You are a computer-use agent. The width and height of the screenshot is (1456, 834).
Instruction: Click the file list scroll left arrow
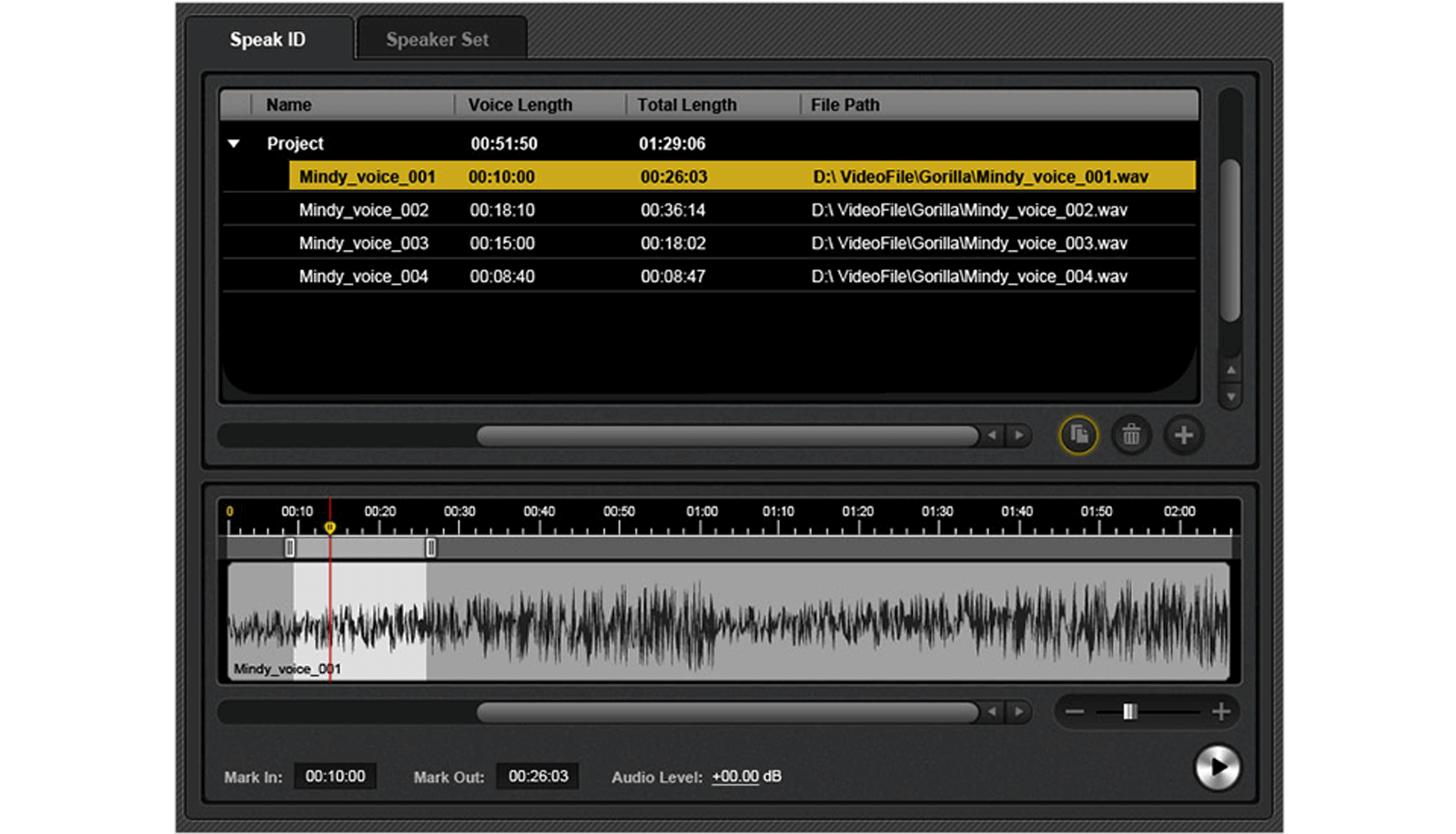point(992,436)
